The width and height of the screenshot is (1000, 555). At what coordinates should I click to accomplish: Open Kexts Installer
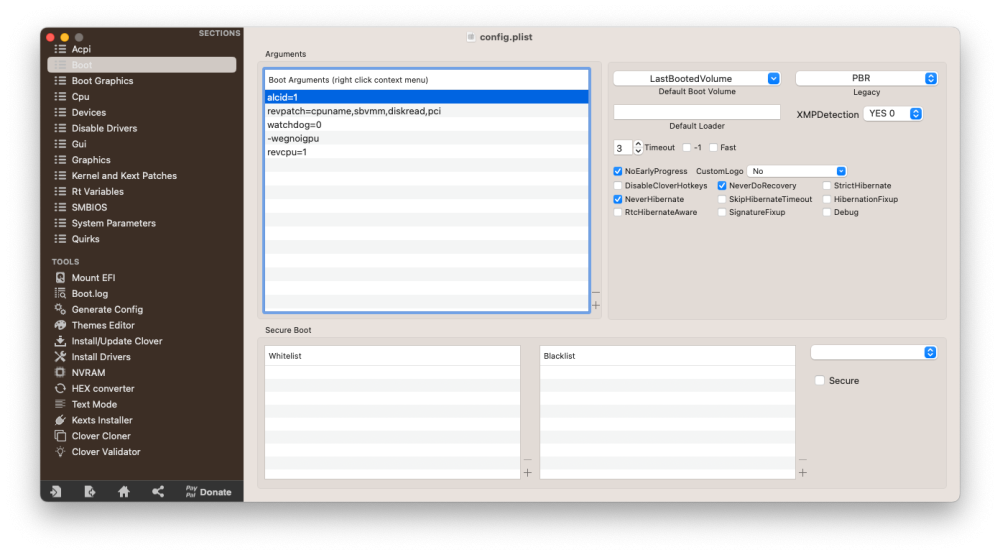pos(102,420)
